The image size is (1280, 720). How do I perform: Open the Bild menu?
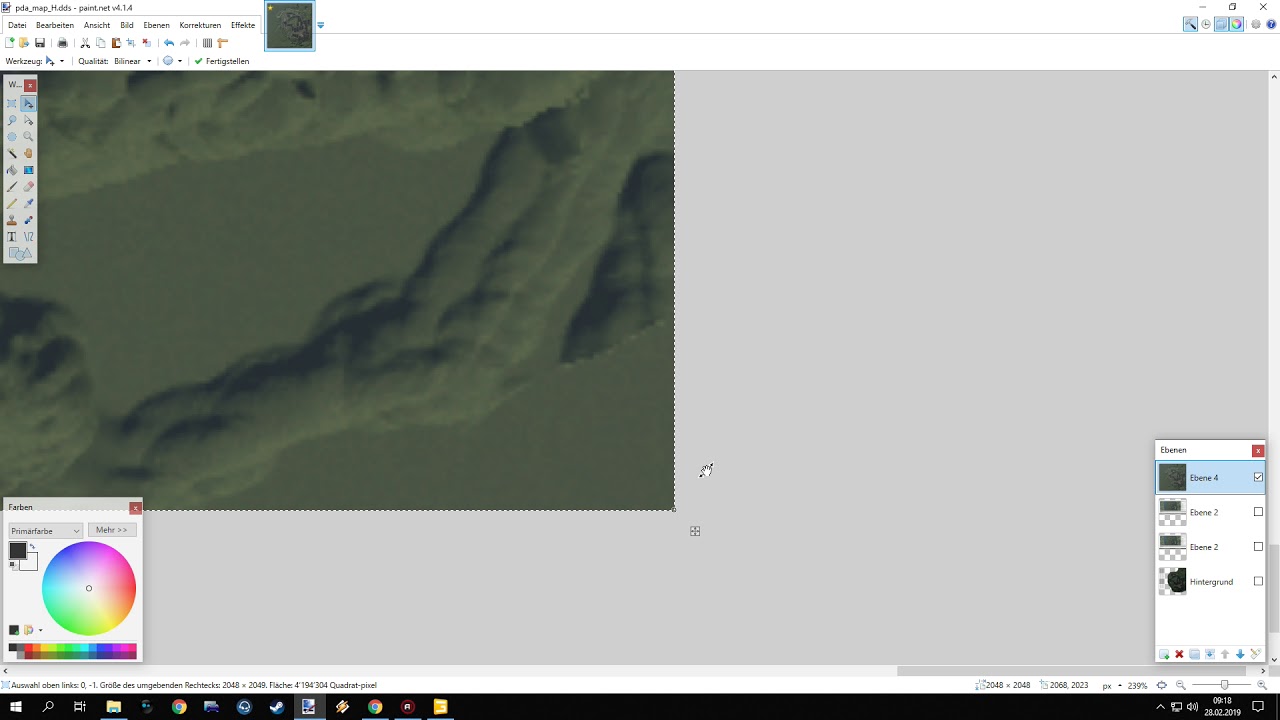click(127, 25)
